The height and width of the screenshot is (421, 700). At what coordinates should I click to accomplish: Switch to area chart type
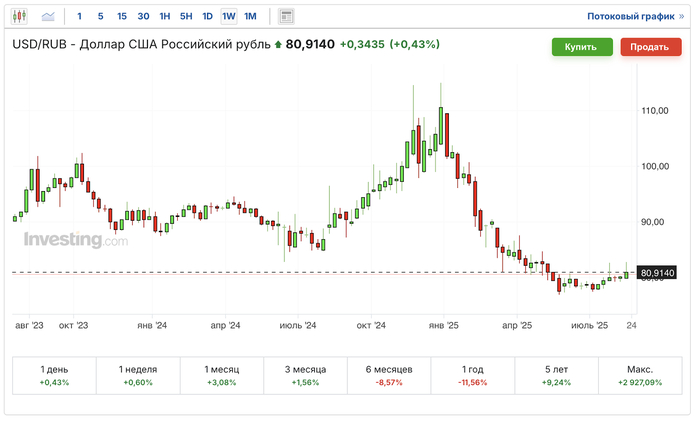[48, 16]
